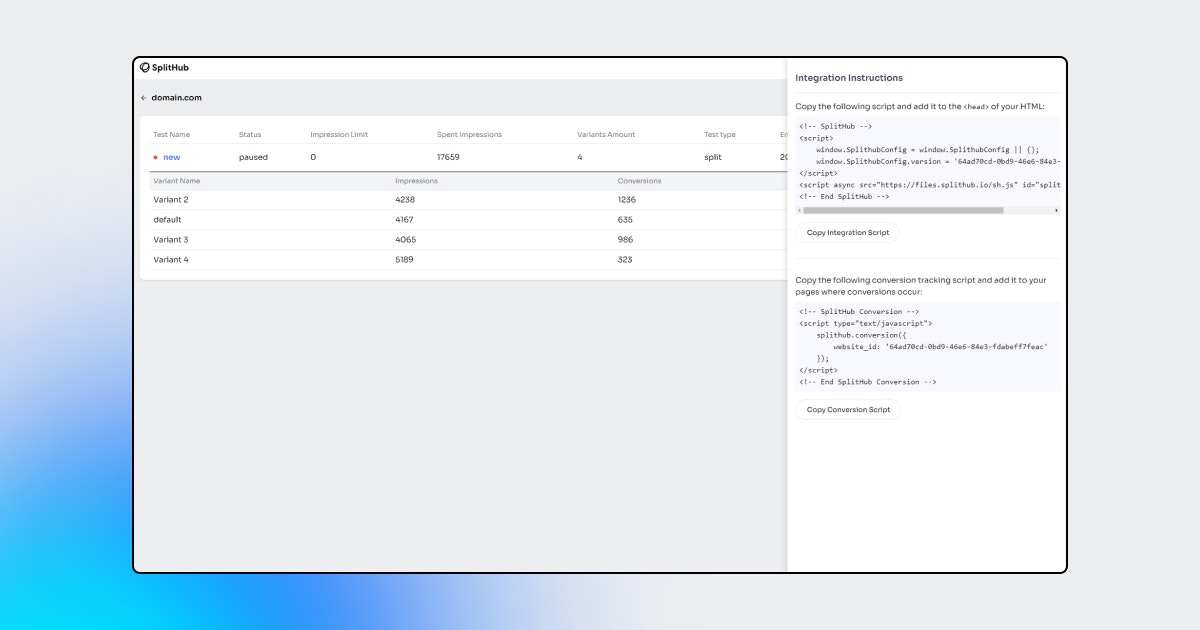Click the website_id line in conversion code

(x=940, y=346)
